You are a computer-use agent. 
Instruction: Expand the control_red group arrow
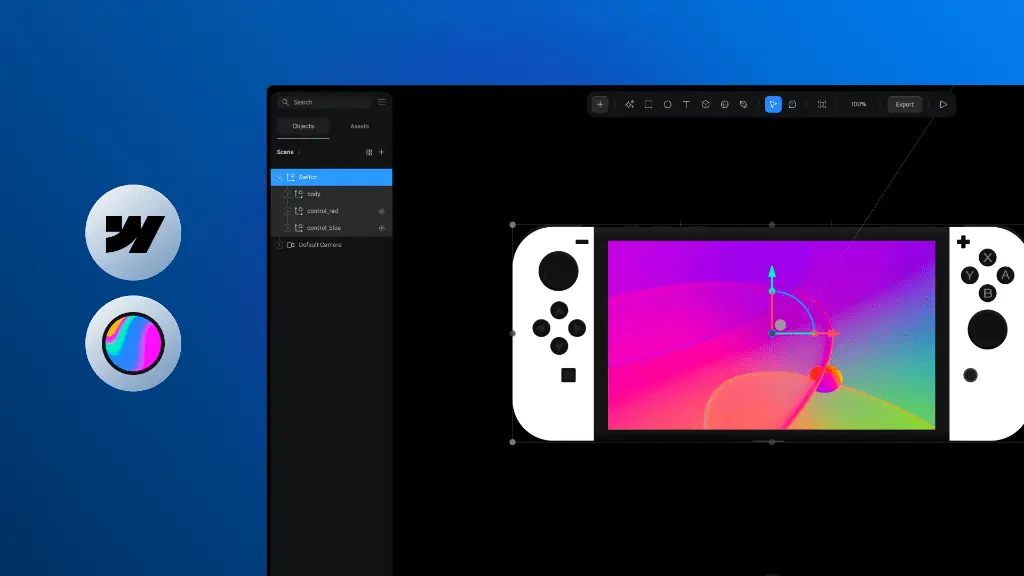click(287, 211)
